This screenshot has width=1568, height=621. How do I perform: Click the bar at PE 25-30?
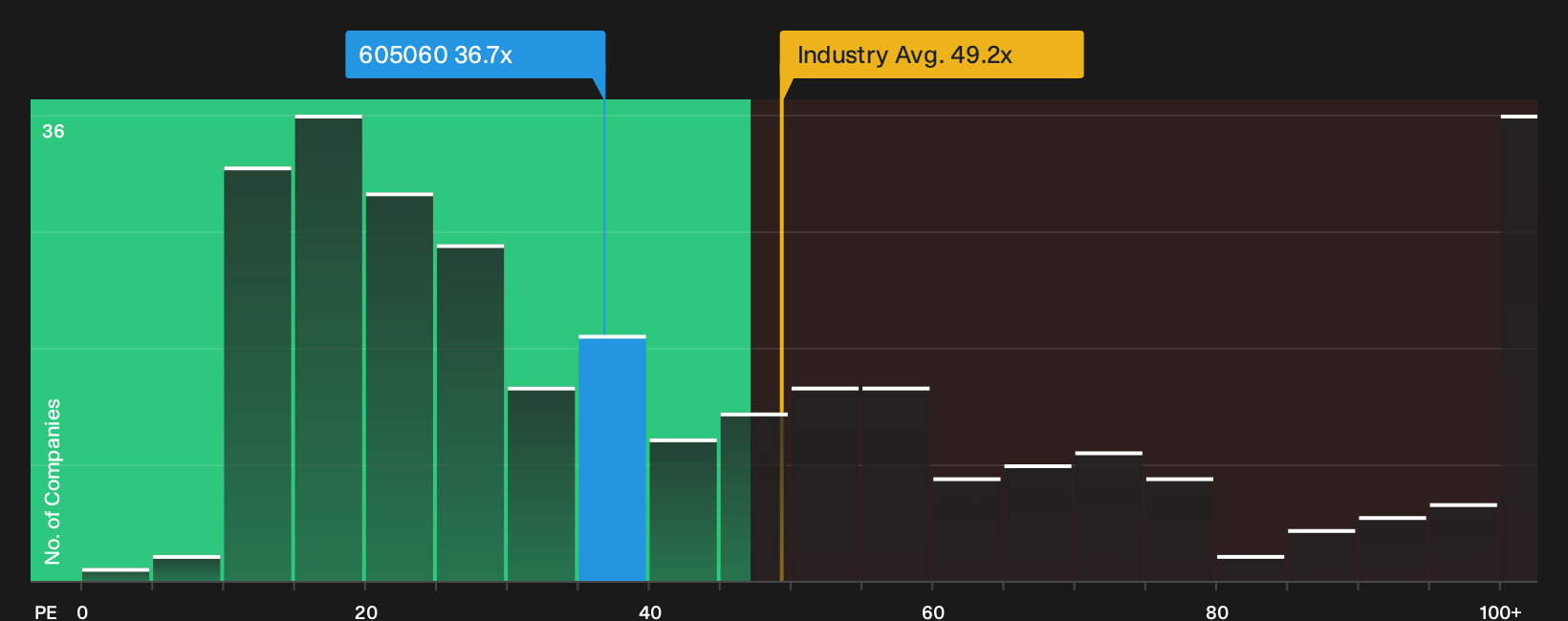click(x=470, y=413)
